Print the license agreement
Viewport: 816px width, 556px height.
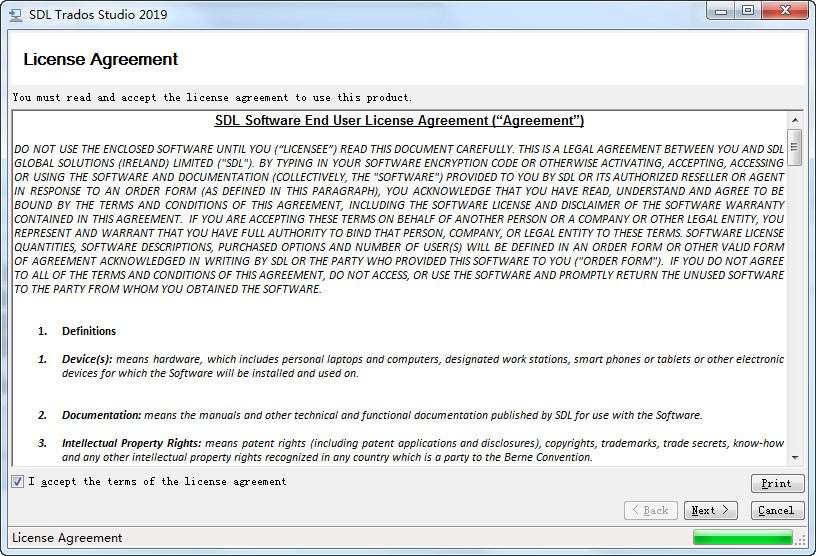point(776,483)
